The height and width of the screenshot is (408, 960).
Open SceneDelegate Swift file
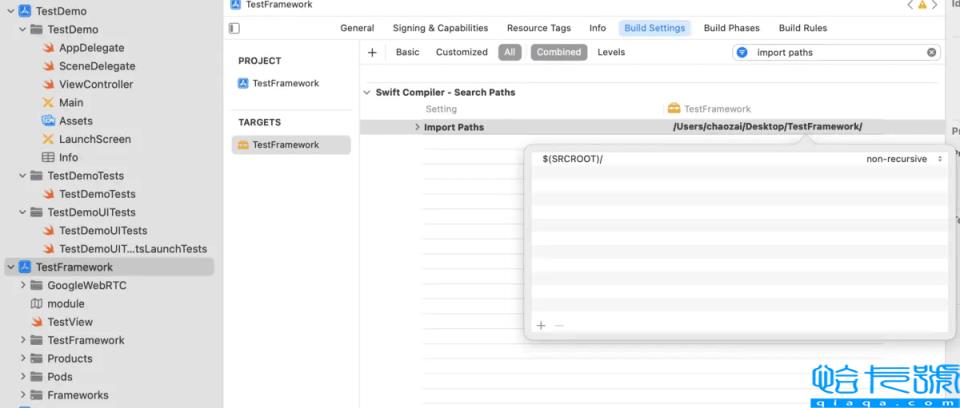click(97, 66)
